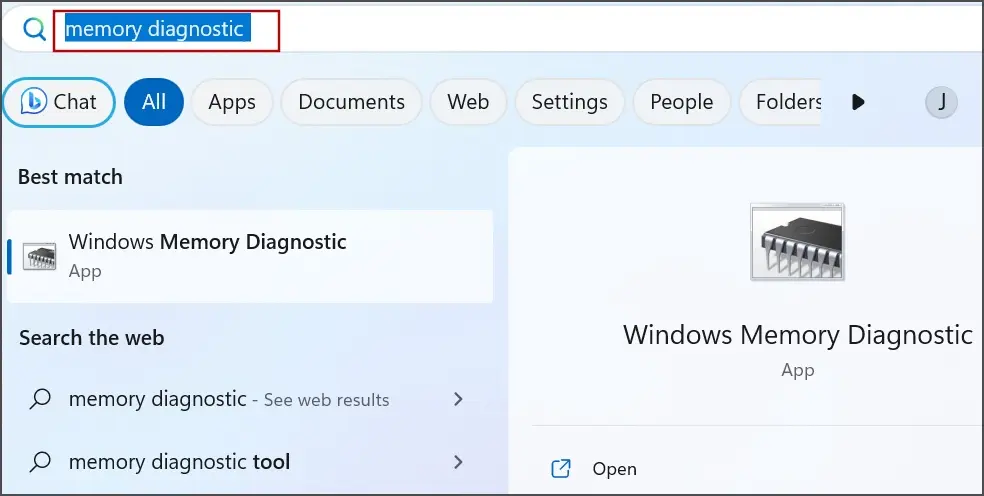Open Windows Memory Diagnostic best match result
Image resolution: width=984 pixels, height=496 pixels.
250,257
